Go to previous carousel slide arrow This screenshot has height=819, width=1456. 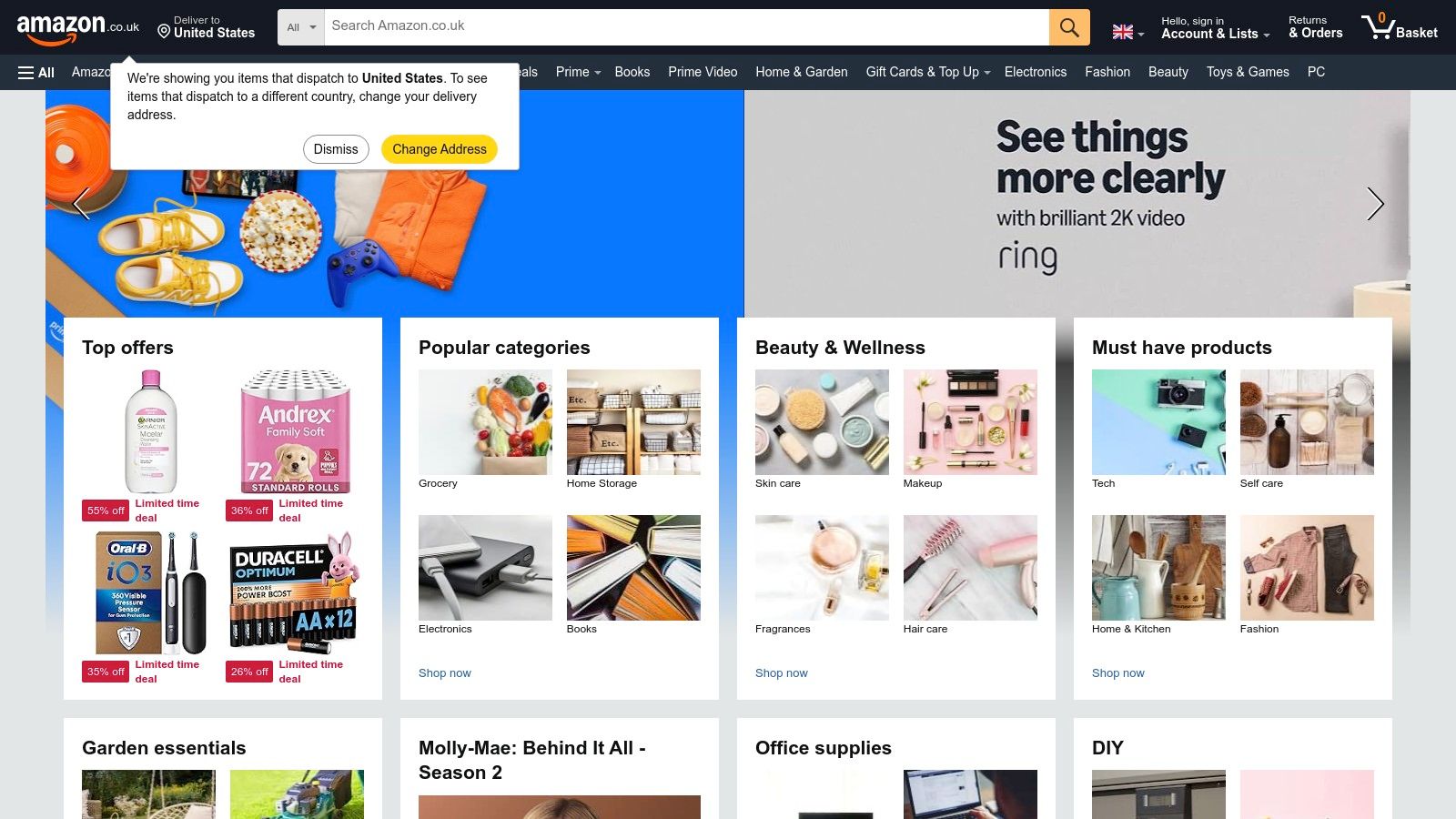coord(82,204)
